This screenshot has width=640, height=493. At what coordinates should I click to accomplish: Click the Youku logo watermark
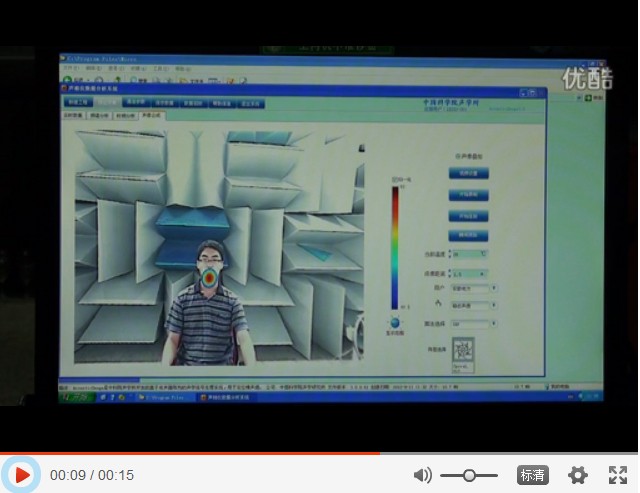pyautogui.click(x=587, y=77)
